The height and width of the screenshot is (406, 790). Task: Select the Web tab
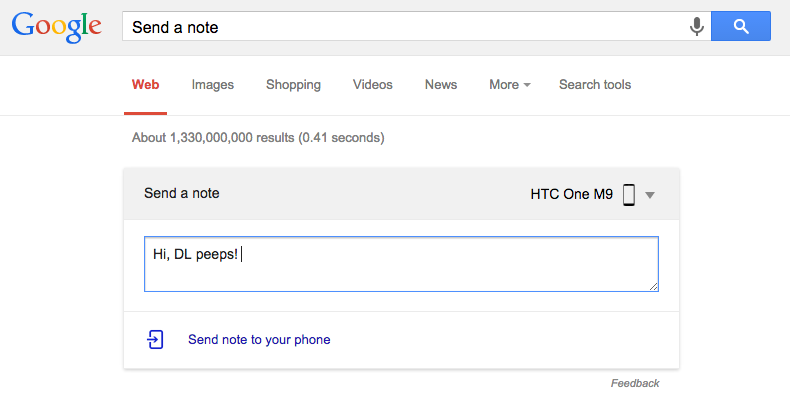(x=145, y=85)
